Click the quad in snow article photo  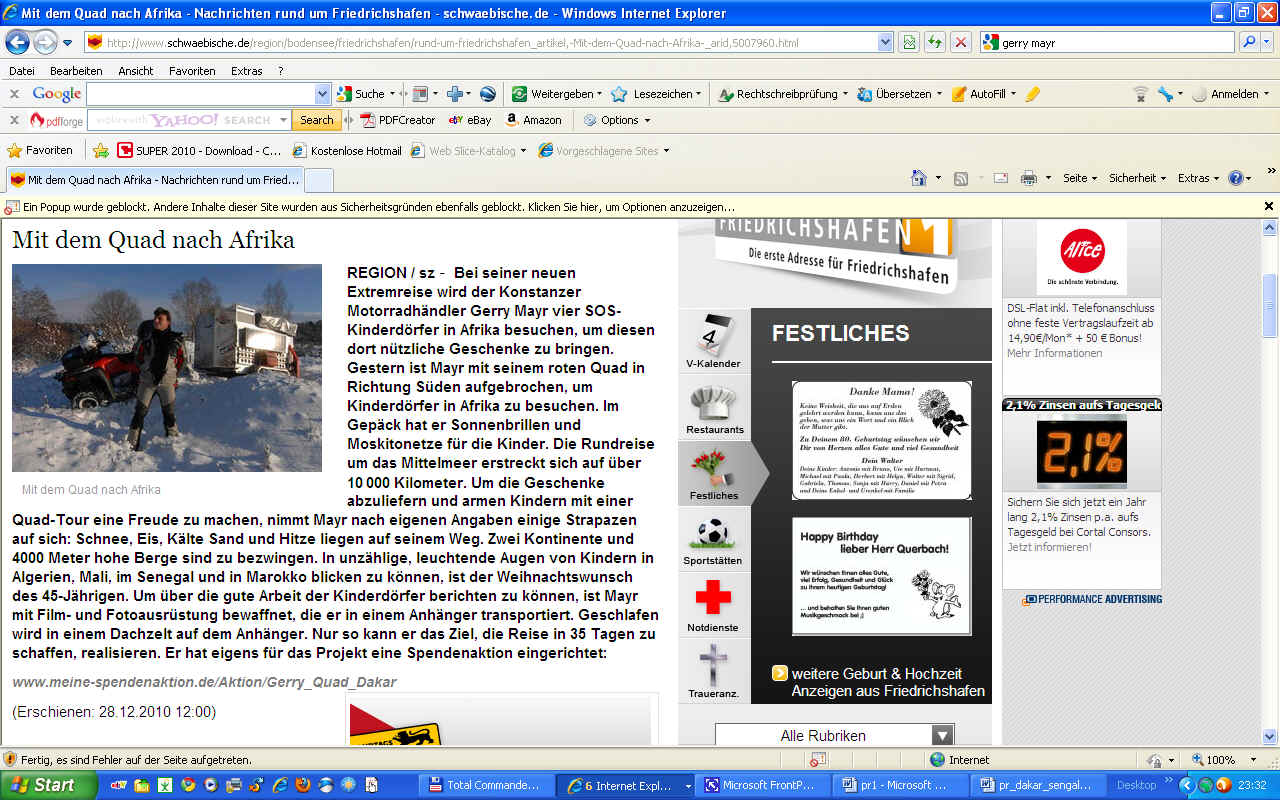167,367
